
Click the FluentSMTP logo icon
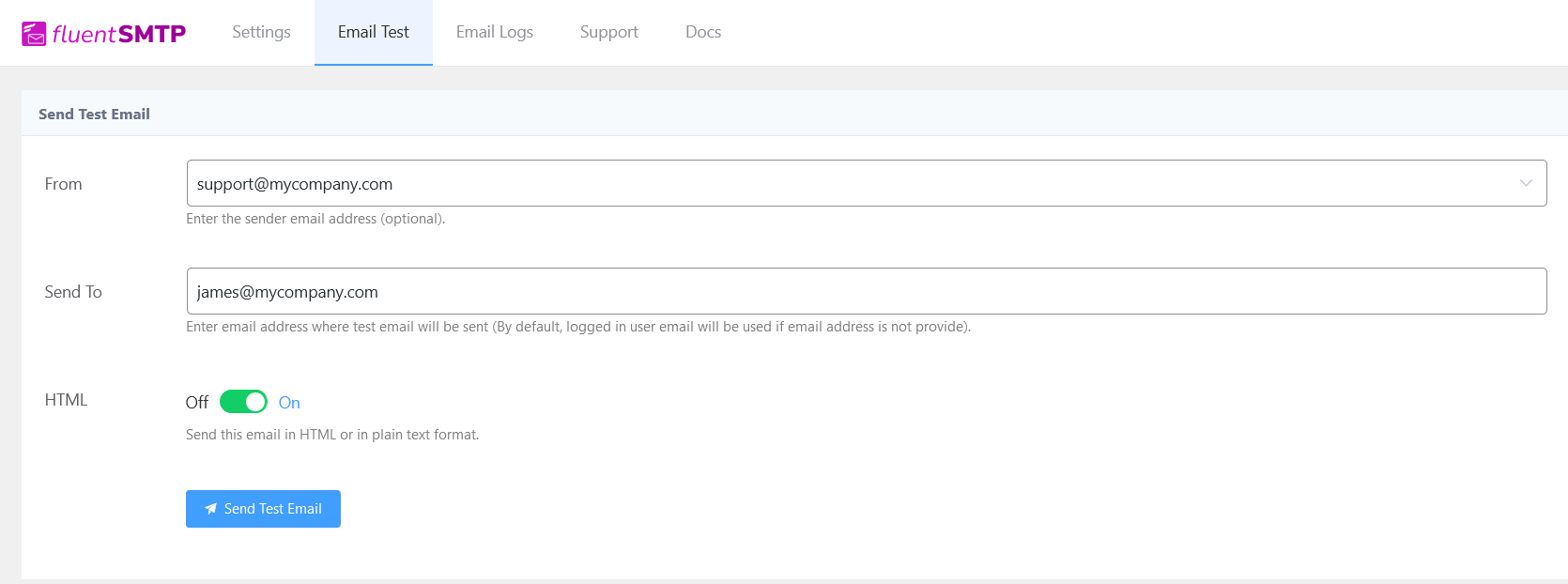[34, 34]
